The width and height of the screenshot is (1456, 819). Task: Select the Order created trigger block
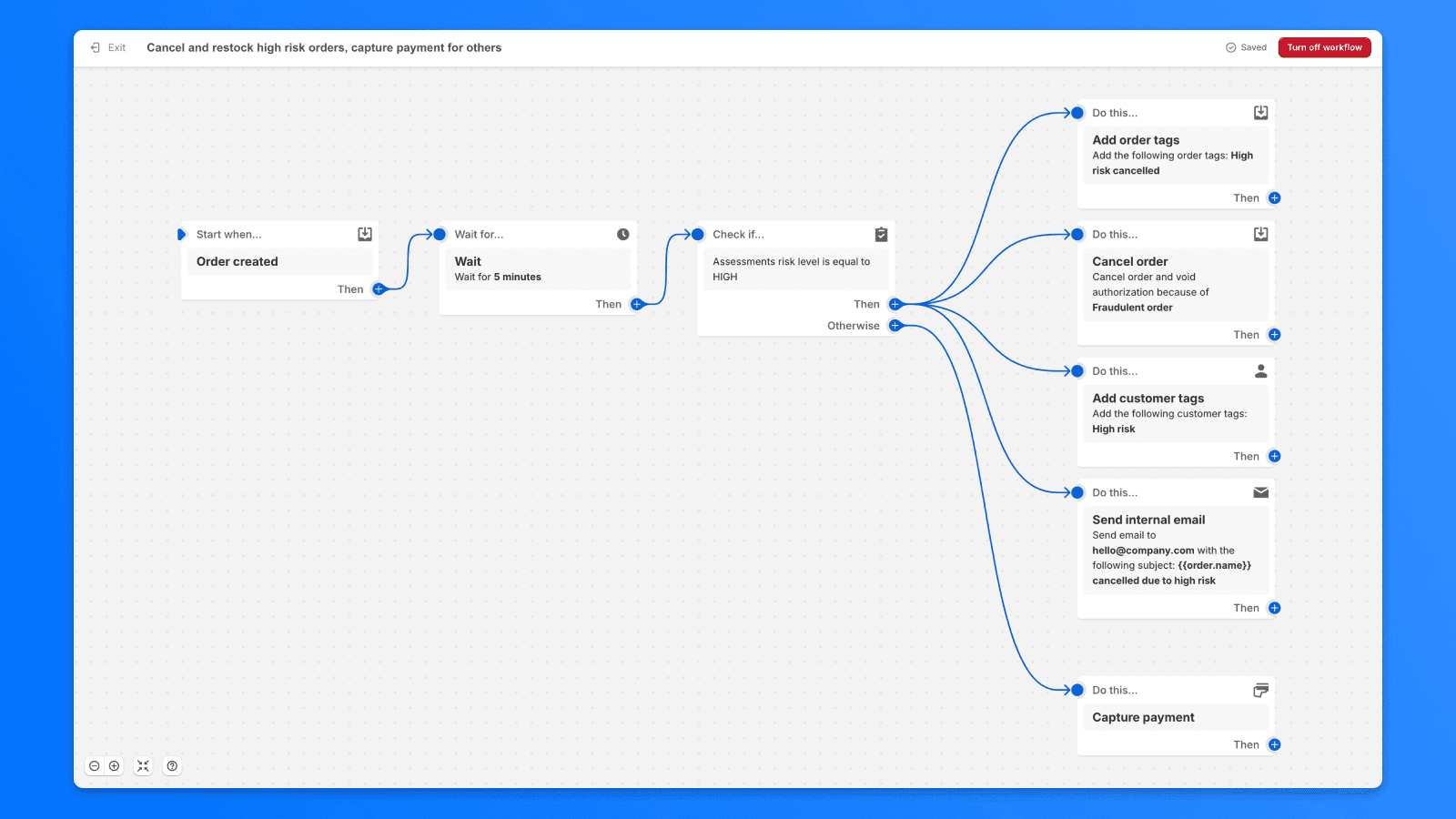click(x=280, y=262)
